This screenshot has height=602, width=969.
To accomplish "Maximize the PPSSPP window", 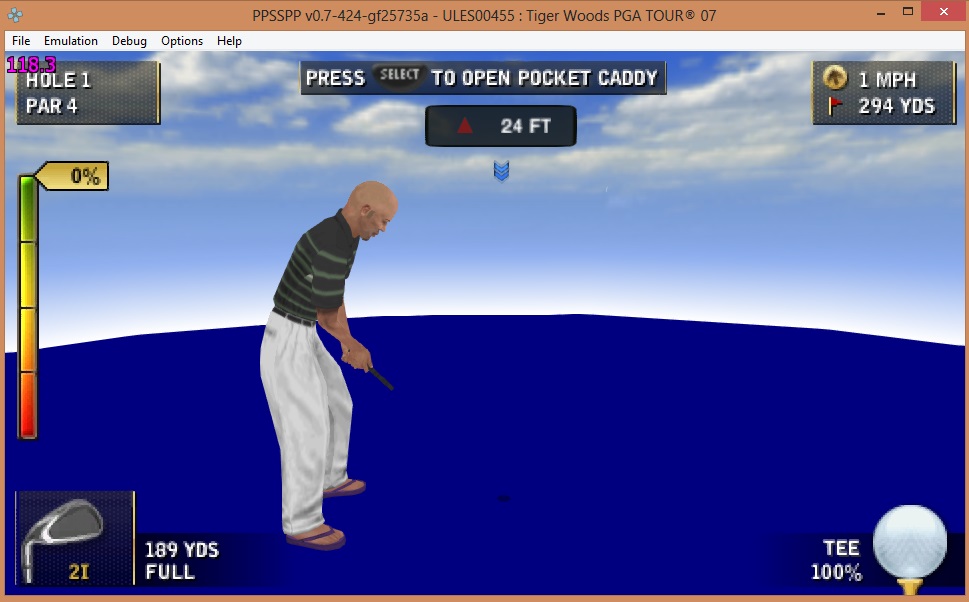I will coord(908,12).
